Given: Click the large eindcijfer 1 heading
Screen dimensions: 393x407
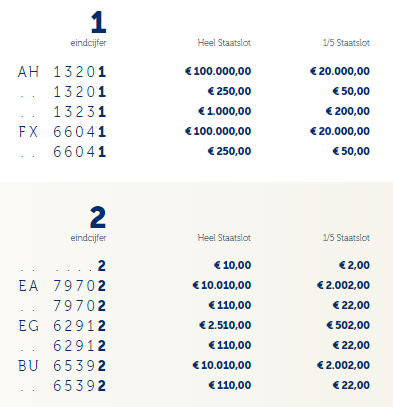Looking at the screenshot, I should [x=99, y=22].
